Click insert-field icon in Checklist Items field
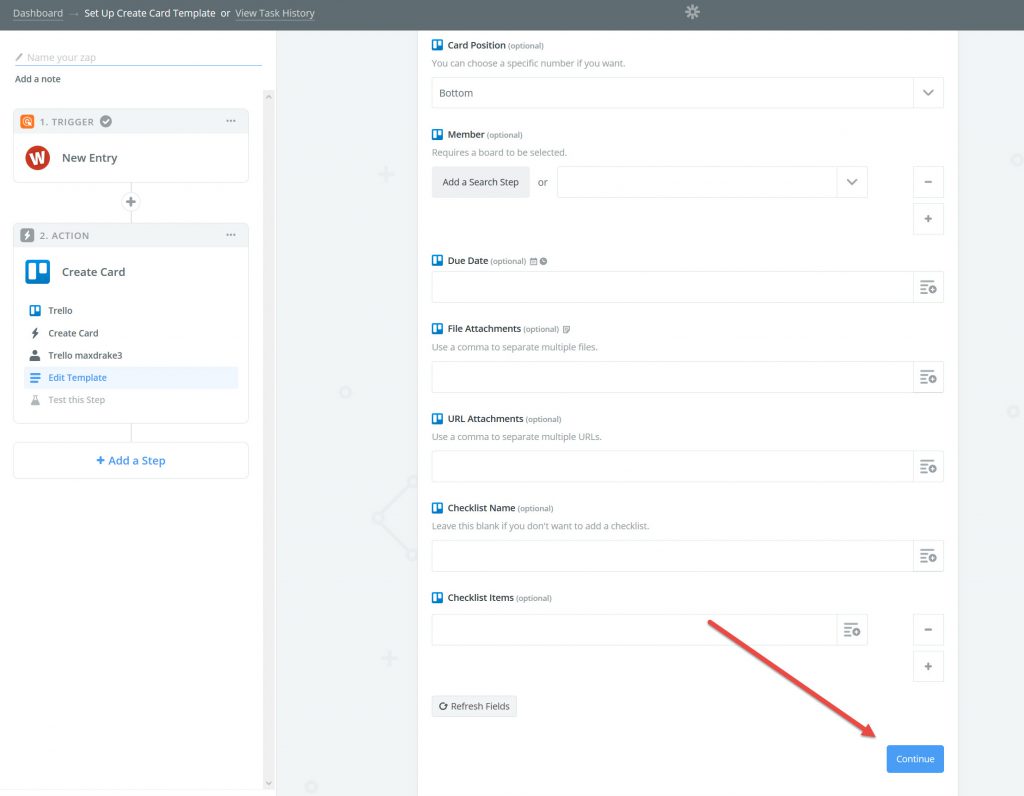Screen dimensions: 1024x796 pos(852,630)
